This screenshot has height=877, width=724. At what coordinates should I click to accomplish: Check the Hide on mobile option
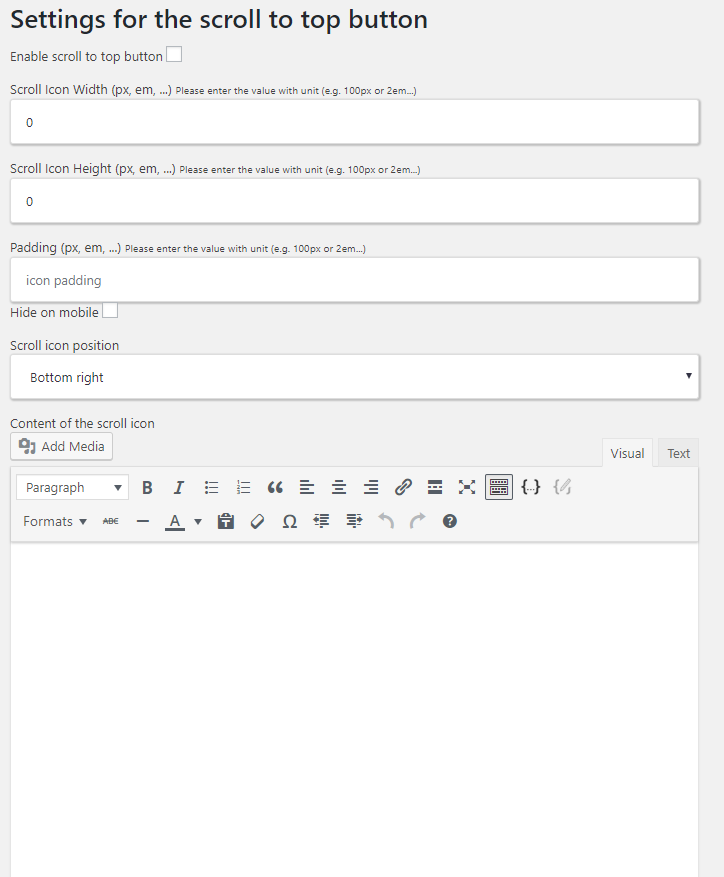pos(110,310)
